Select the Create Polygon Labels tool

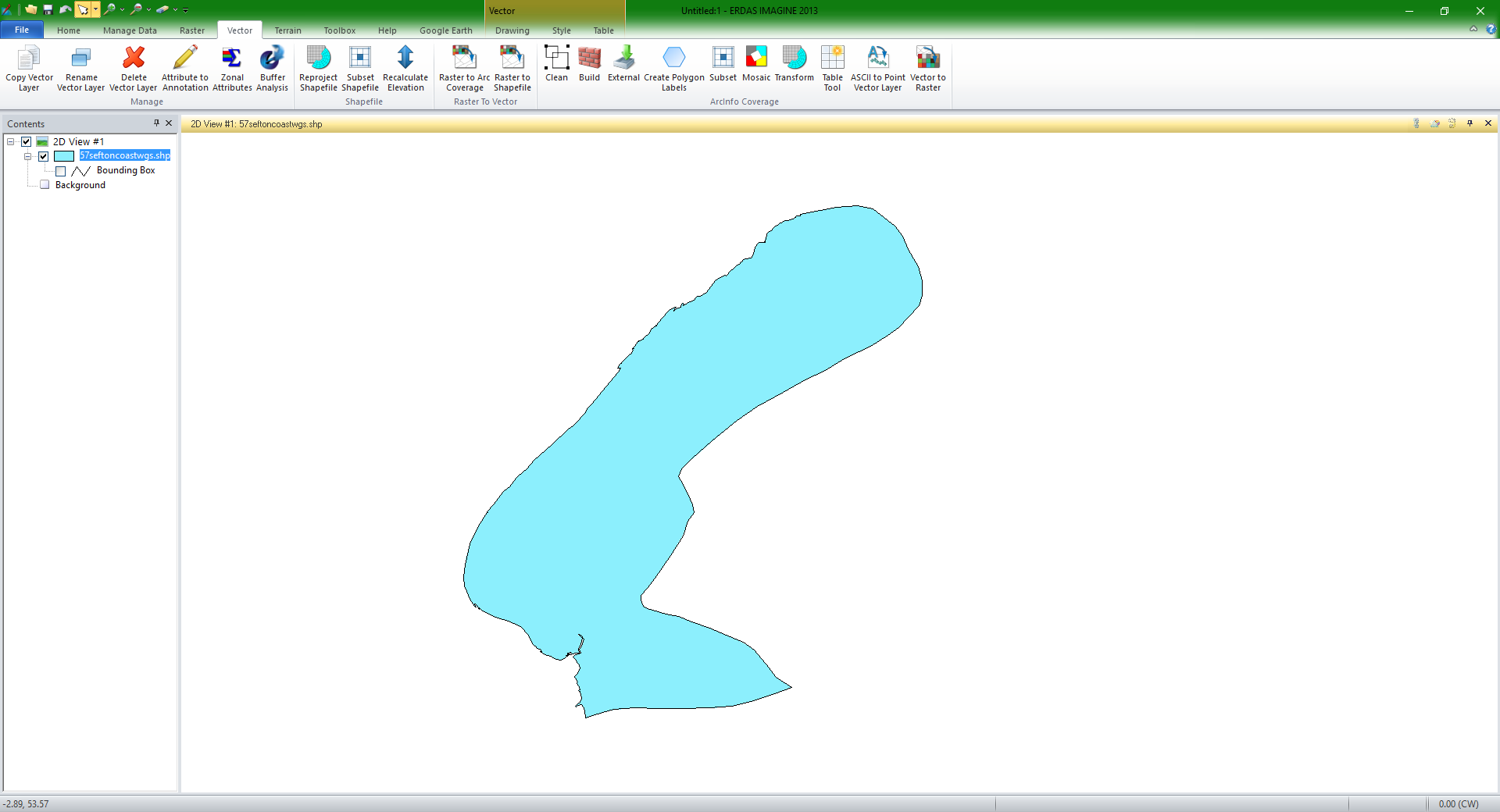coord(673,69)
